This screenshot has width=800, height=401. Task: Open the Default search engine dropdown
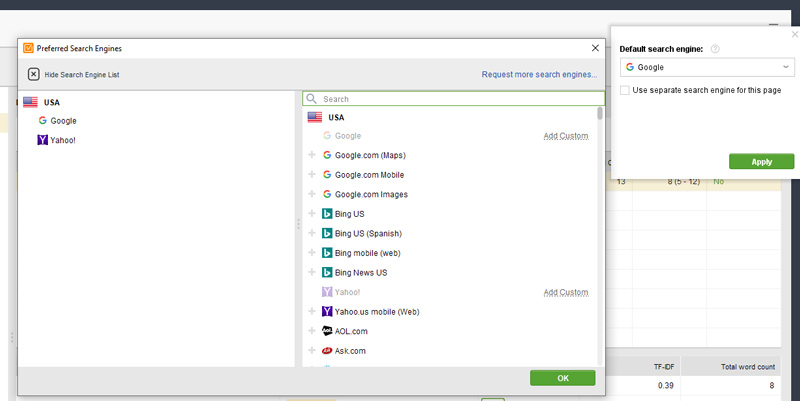coord(707,67)
